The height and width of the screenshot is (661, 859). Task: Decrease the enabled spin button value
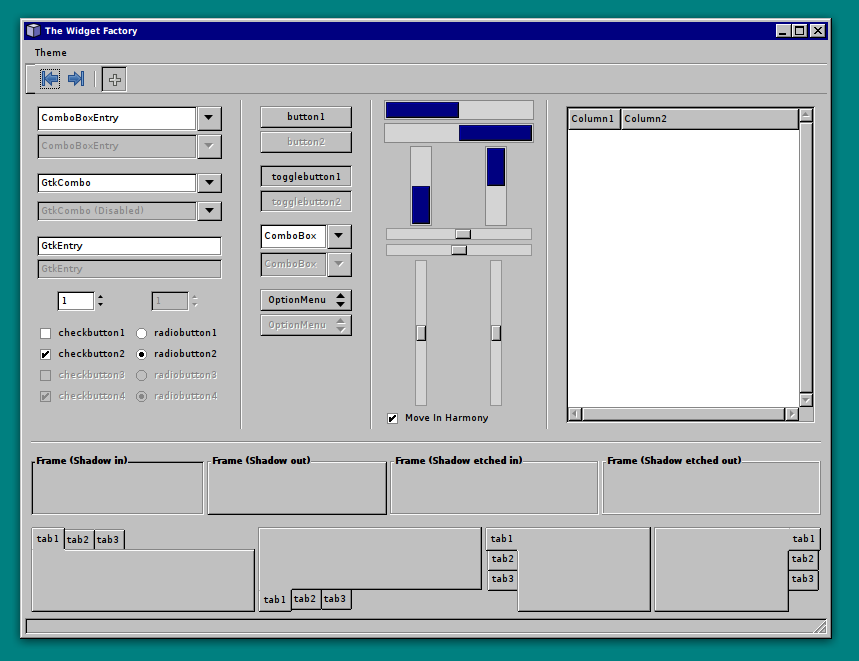[x=100, y=304]
